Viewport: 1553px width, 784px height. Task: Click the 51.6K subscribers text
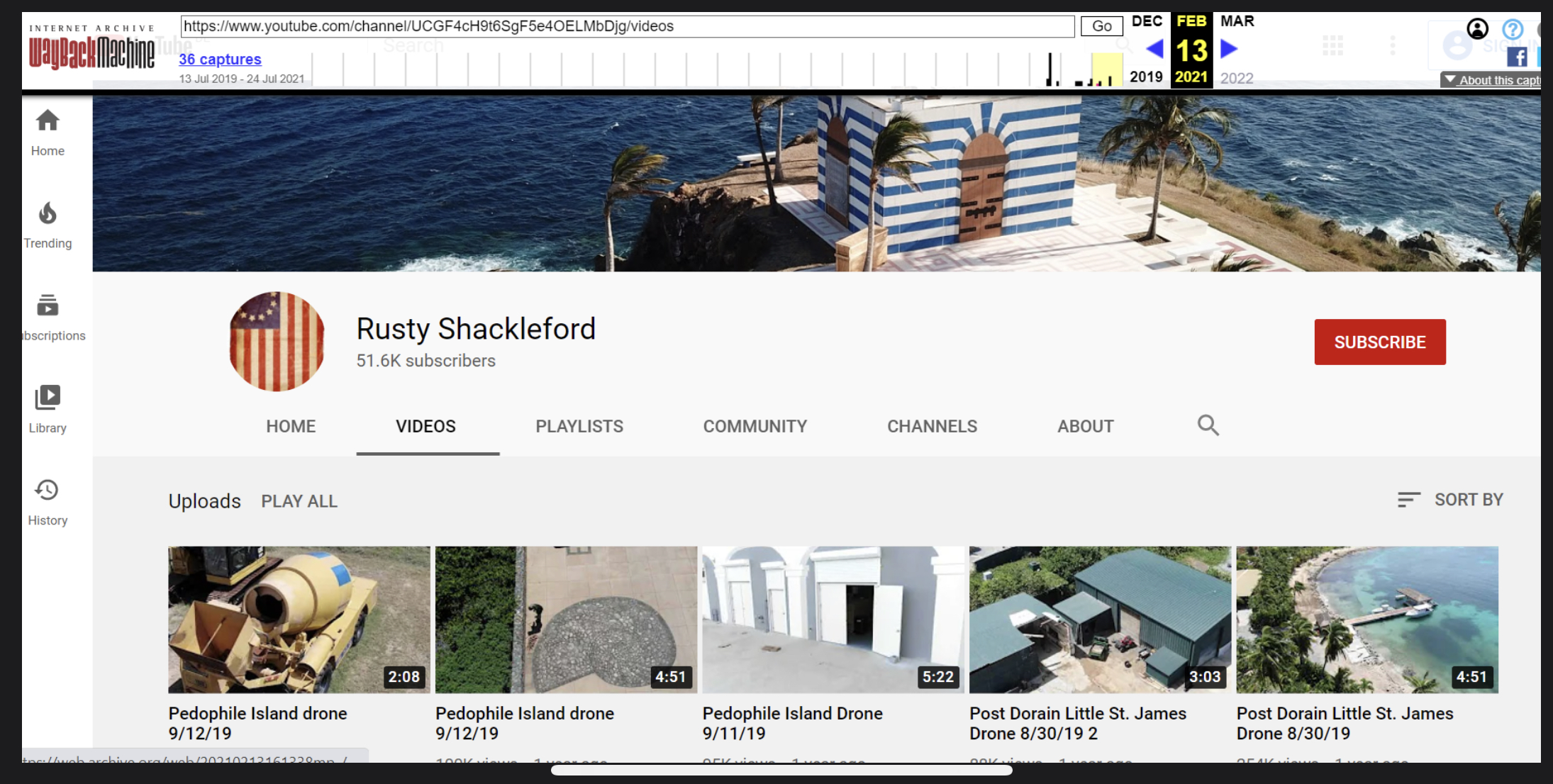click(425, 361)
